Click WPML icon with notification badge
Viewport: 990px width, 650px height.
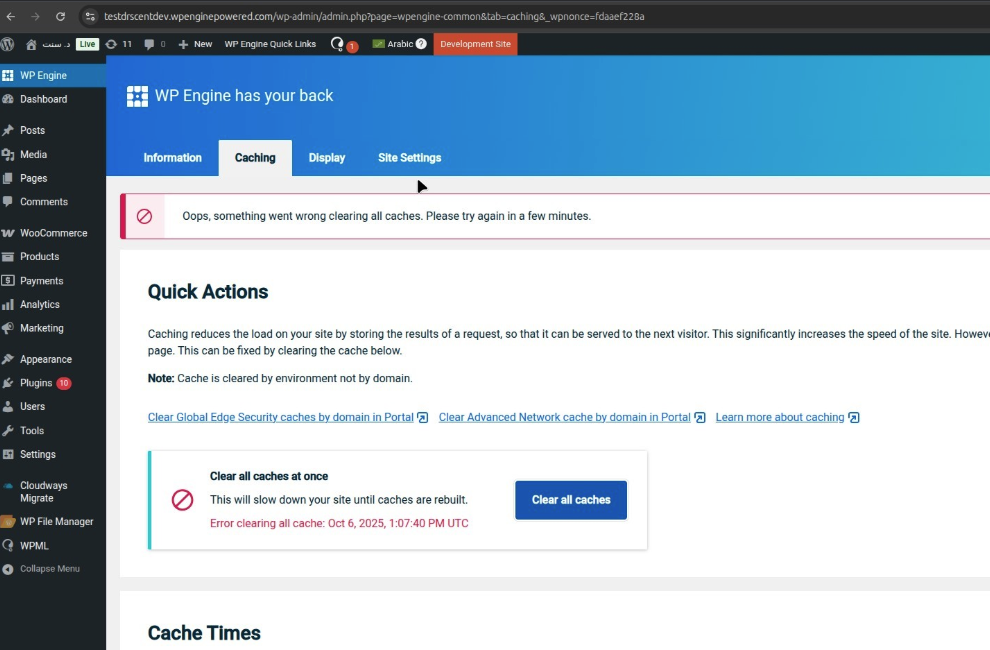click(x=343, y=44)
